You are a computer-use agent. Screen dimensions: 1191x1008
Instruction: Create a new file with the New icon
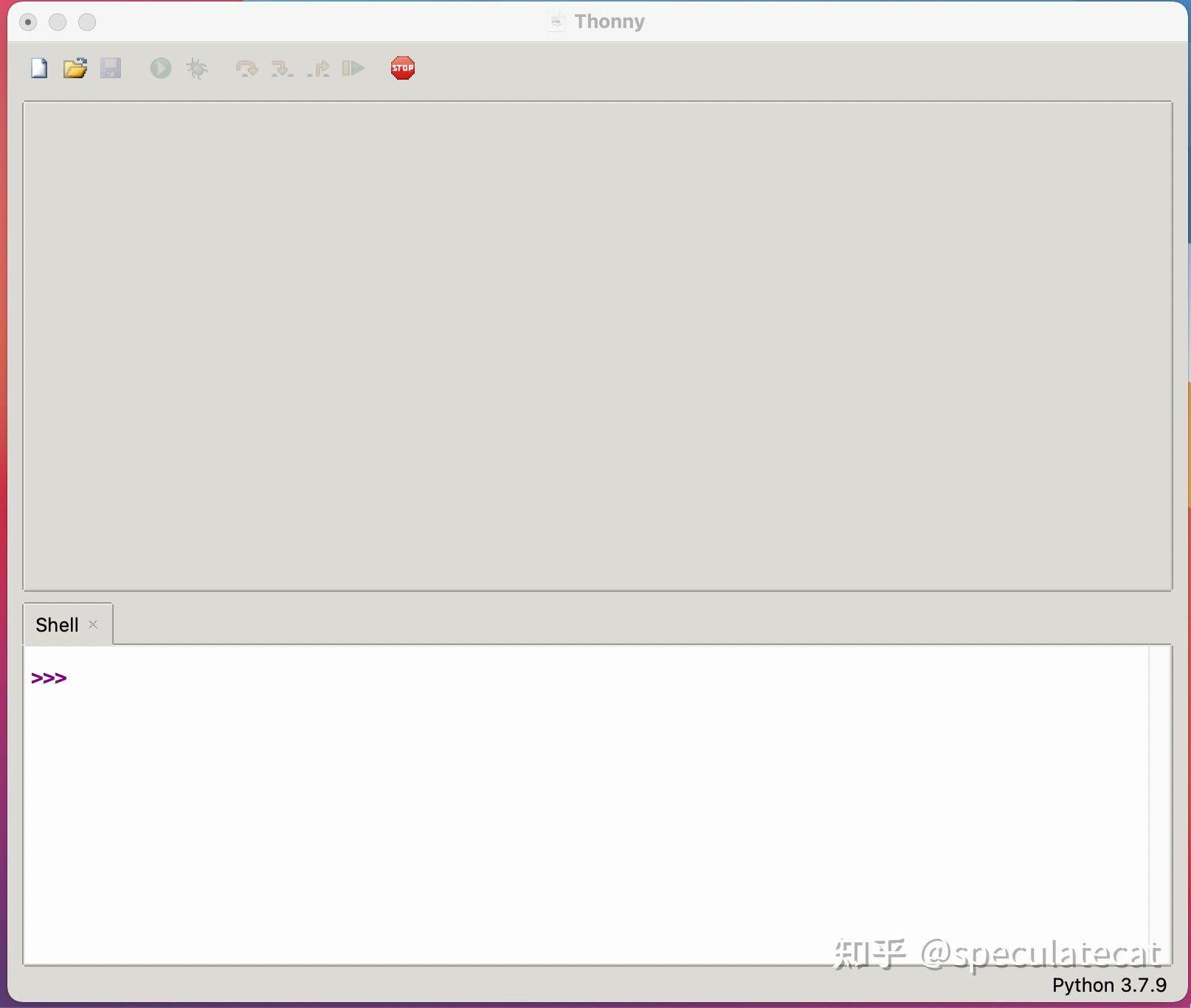(x=38, y=68)
